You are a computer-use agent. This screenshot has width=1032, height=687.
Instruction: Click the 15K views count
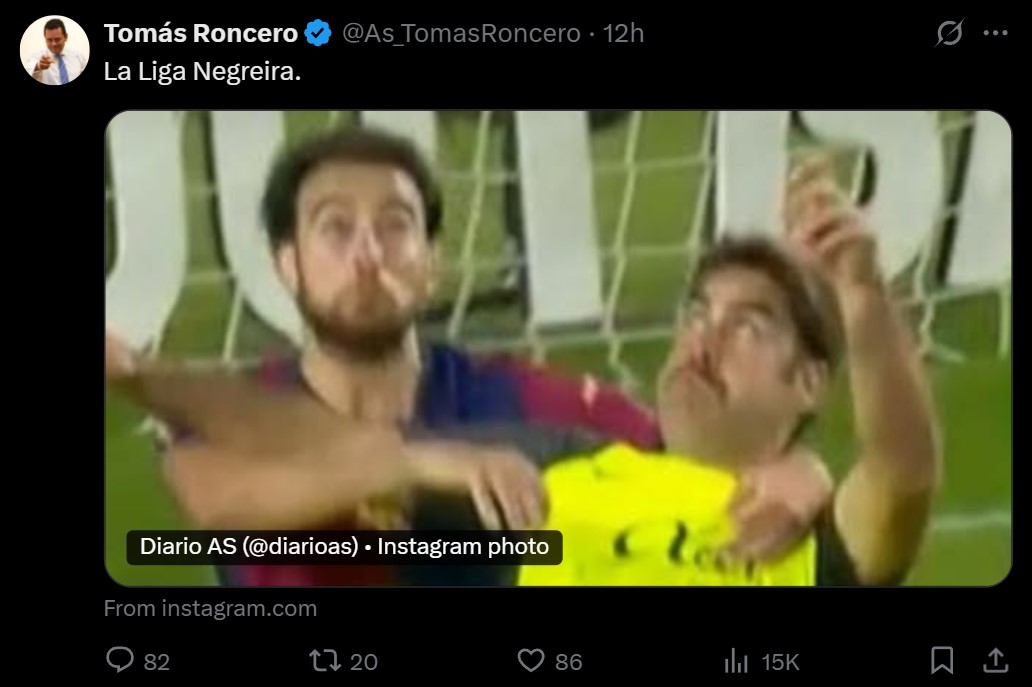[780, 661]
